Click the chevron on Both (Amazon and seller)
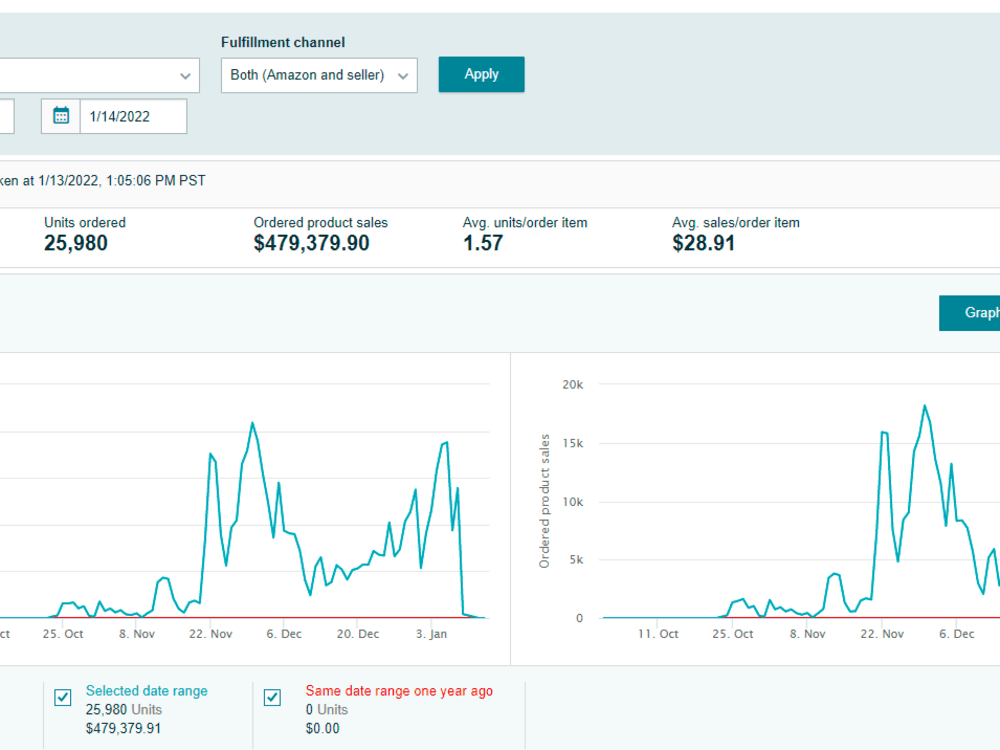This screenshot has width=1000, height=750. click(x=403, y=76)
